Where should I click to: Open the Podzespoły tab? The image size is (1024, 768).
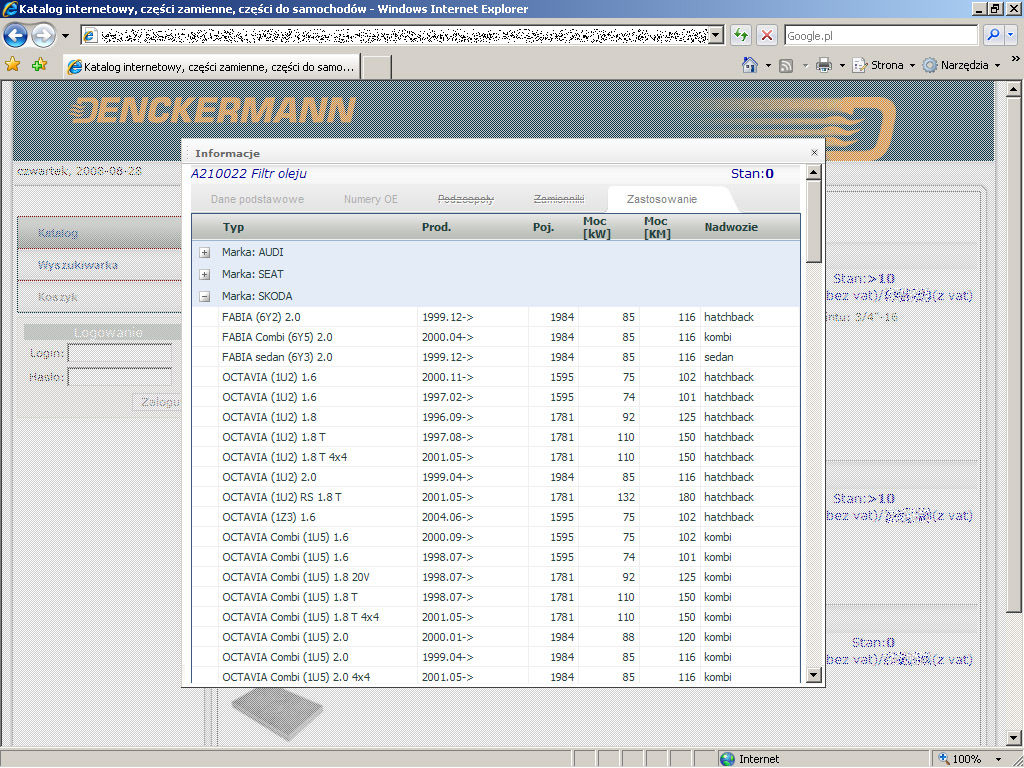tap(466, 199)
